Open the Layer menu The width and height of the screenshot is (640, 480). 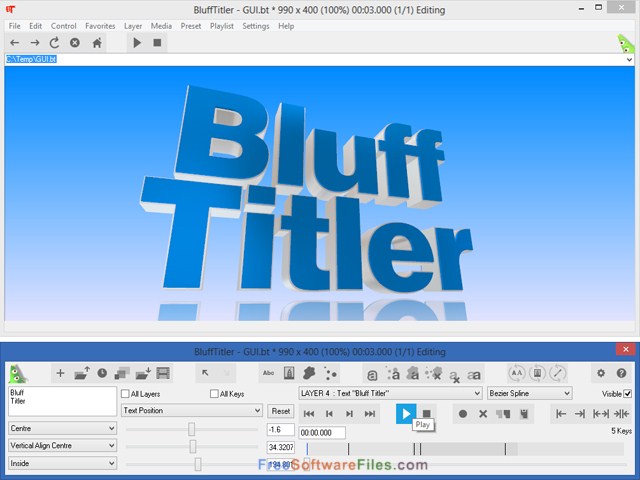133,26
